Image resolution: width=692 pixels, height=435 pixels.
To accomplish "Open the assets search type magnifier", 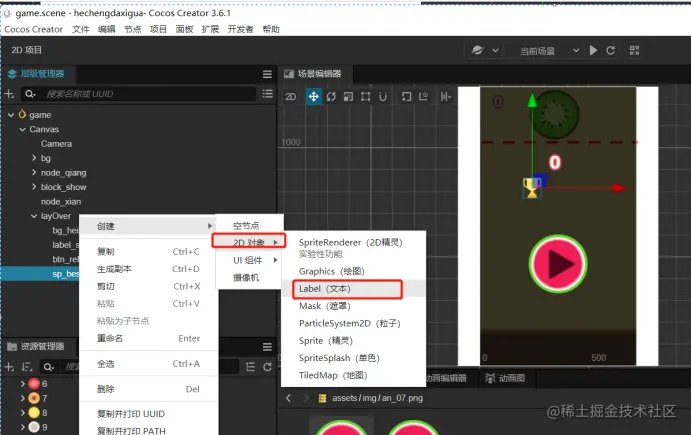I will 48,367.
